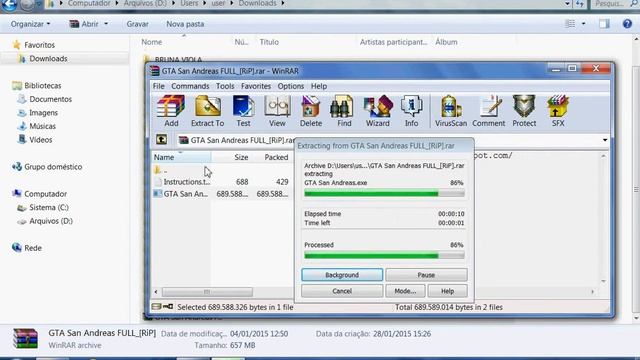Open the Tools menu
This screenshot has width=640, height=360.
click(225, 86)
